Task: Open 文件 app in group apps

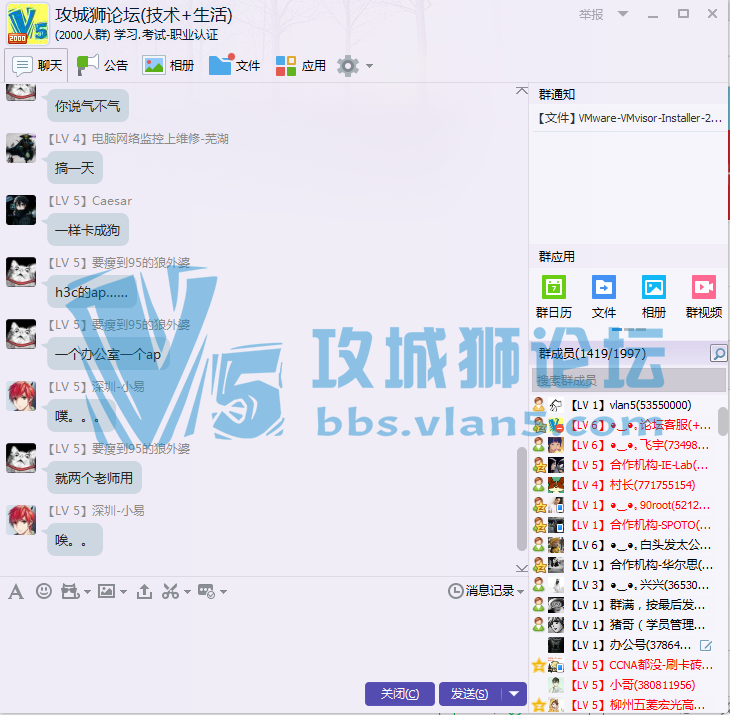Action: (x=603, y=297)
